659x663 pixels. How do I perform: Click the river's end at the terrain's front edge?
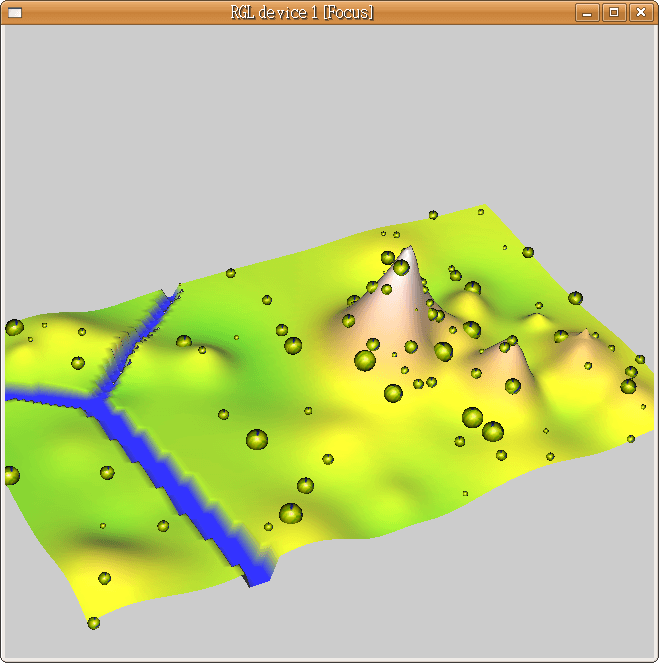coord(258,575)
